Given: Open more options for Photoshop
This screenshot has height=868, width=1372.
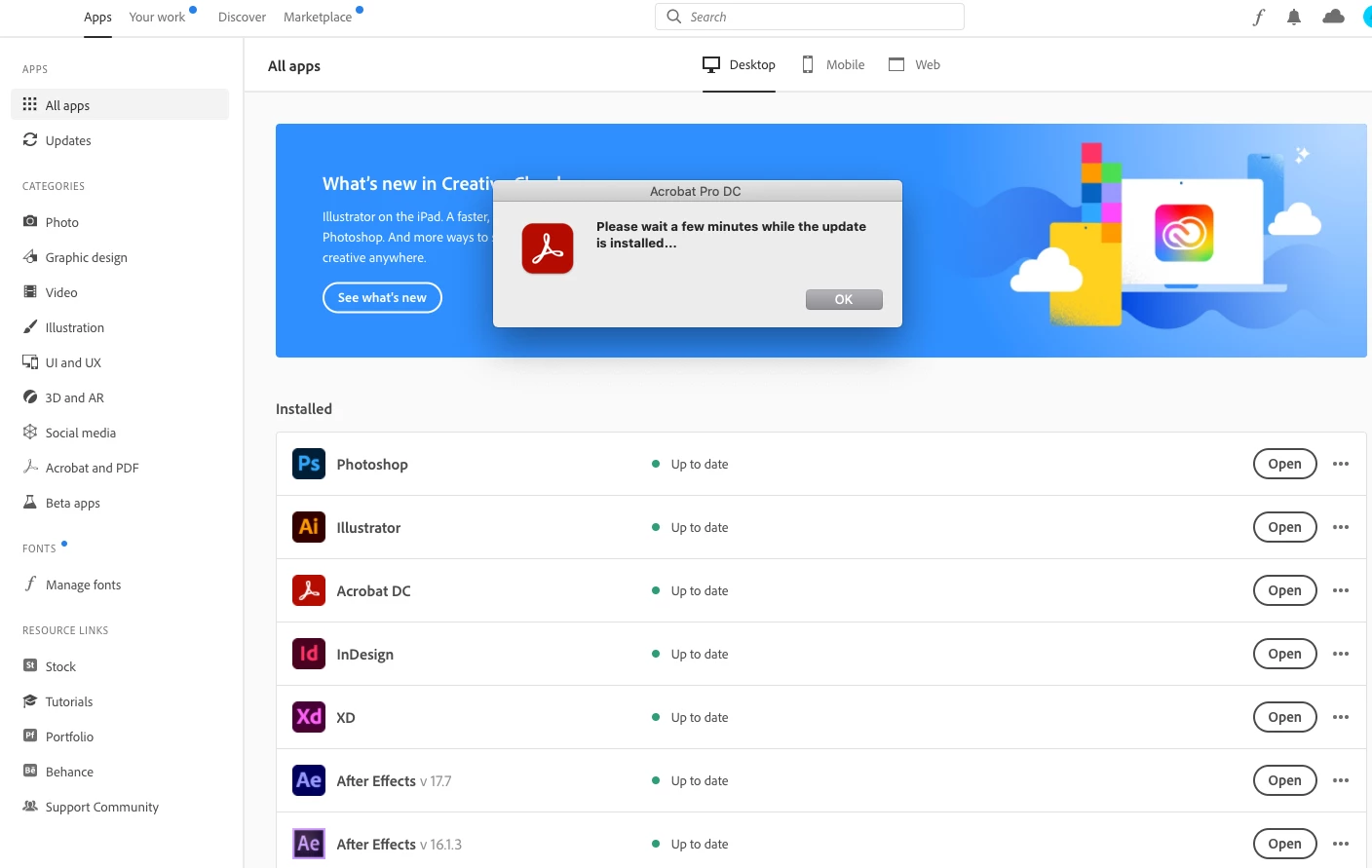Looking at the screenshot, I should 1341,464.
